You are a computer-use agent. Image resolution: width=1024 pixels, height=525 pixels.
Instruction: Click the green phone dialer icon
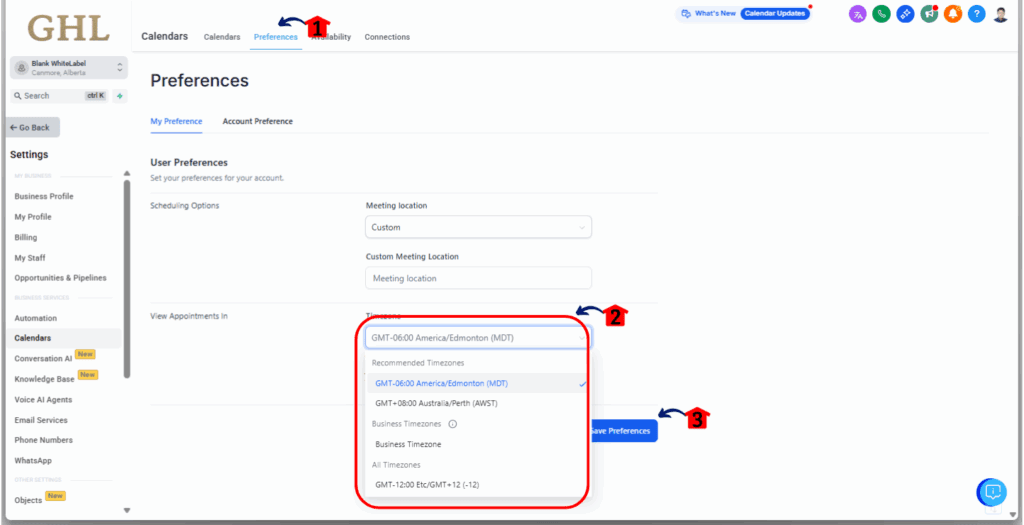882,14
